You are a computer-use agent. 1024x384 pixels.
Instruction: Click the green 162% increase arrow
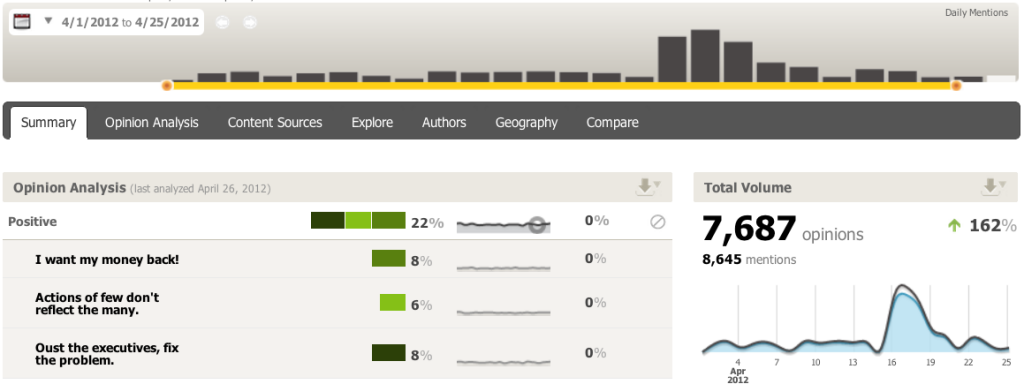[954, 226]
